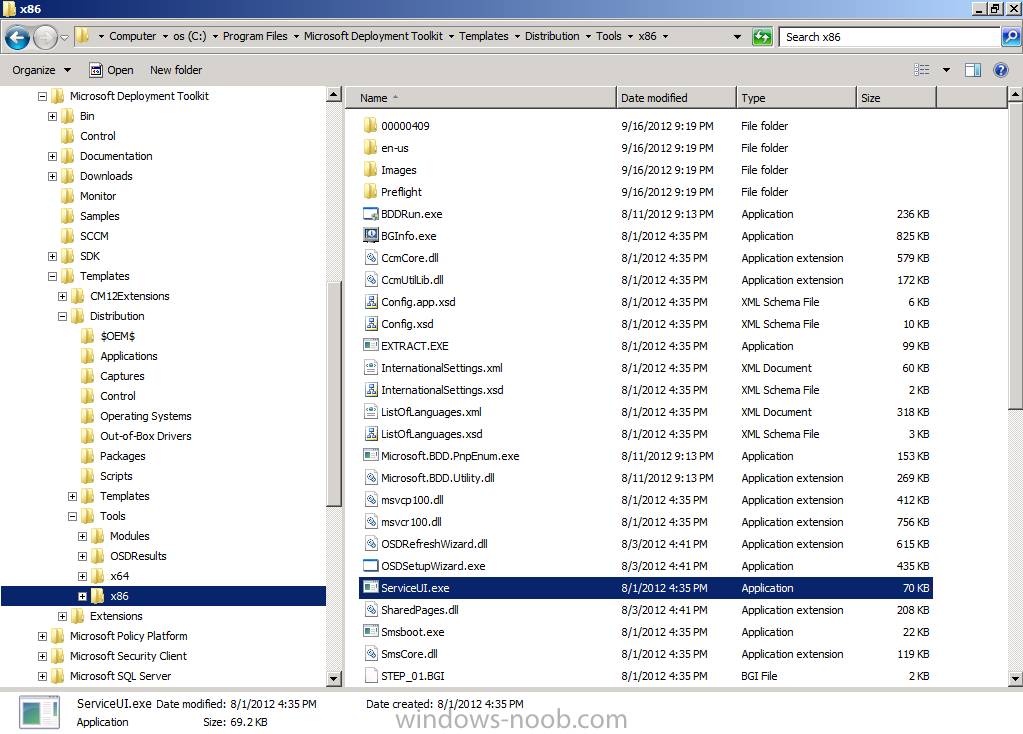
Task: Click the folder tree scroll down arrow
Action: 333,679
